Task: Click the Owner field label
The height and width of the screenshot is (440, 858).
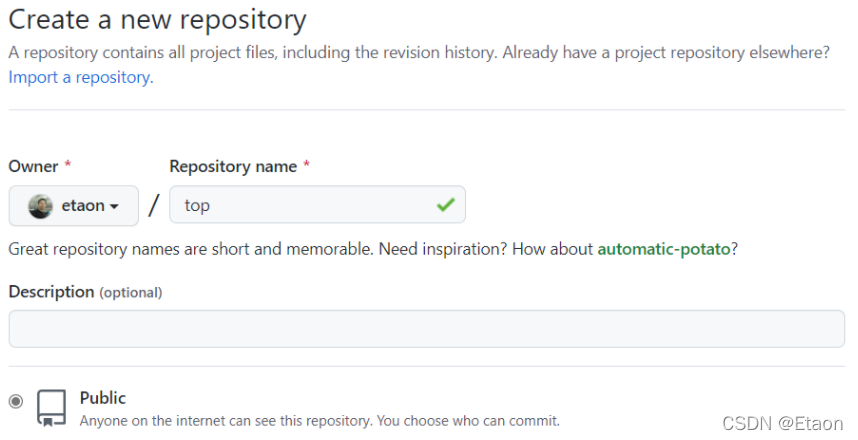Action: tap(34, 166)
